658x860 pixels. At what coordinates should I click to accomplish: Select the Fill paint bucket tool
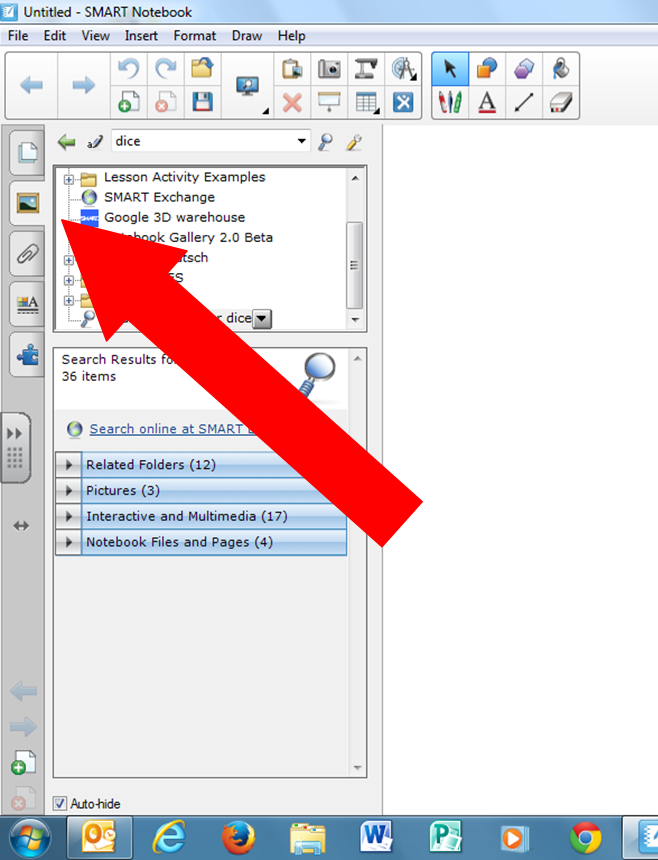tap(560, 69)
